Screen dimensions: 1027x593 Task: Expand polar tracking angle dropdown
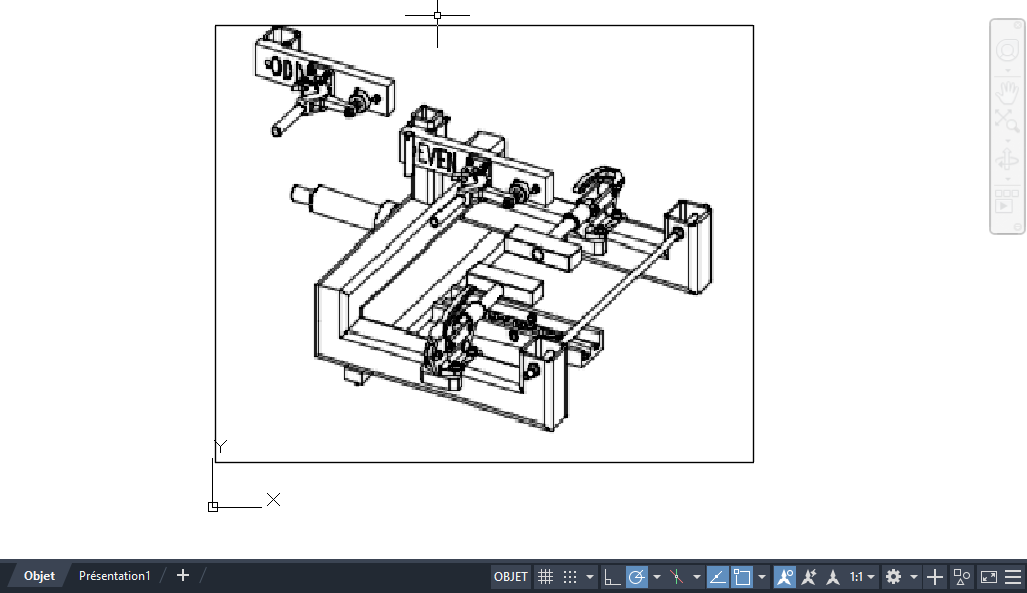pyautogui.click(x=656, y=577)
